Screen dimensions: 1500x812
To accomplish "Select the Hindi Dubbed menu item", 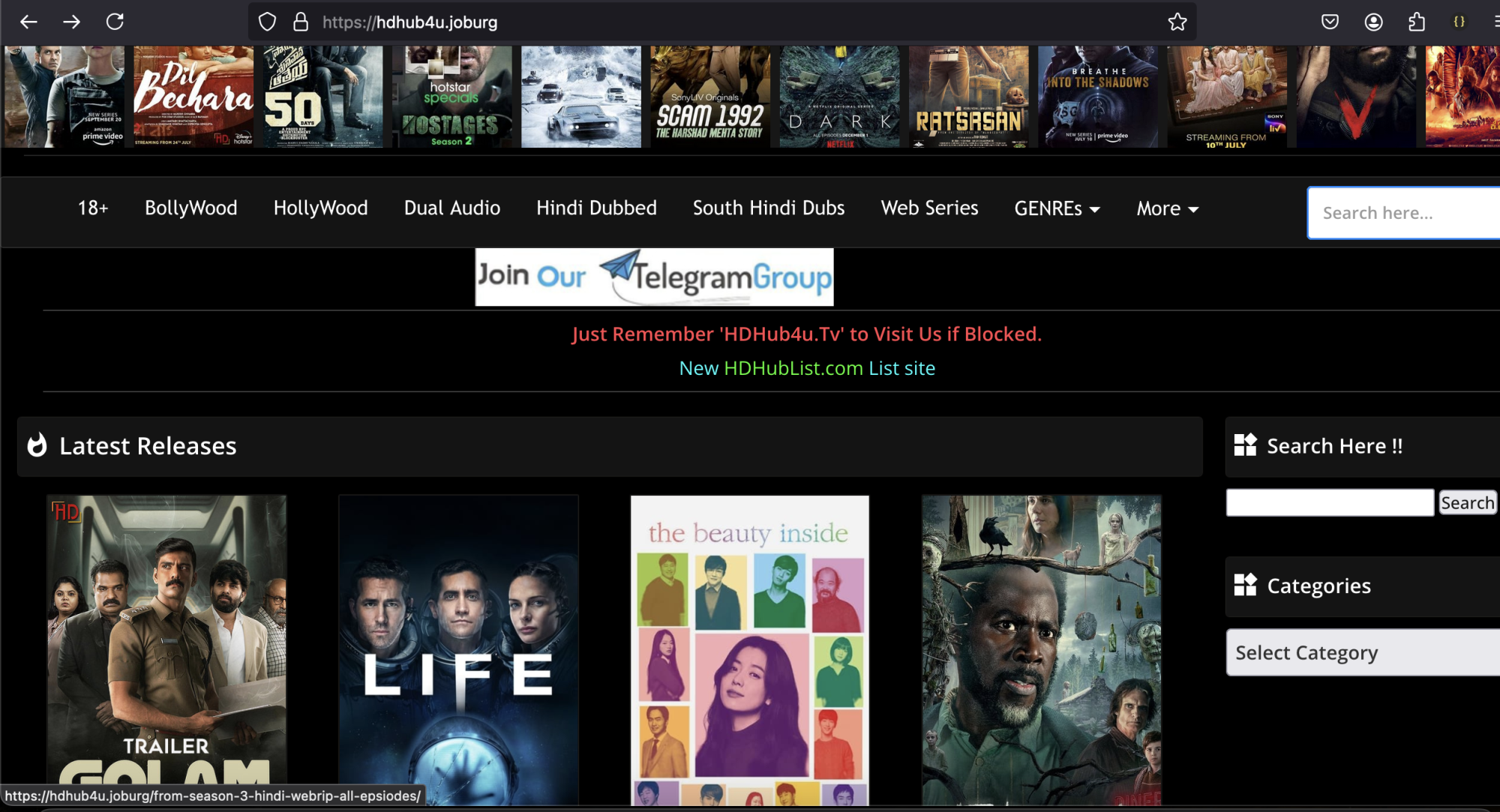I will (x=596, y=208).
